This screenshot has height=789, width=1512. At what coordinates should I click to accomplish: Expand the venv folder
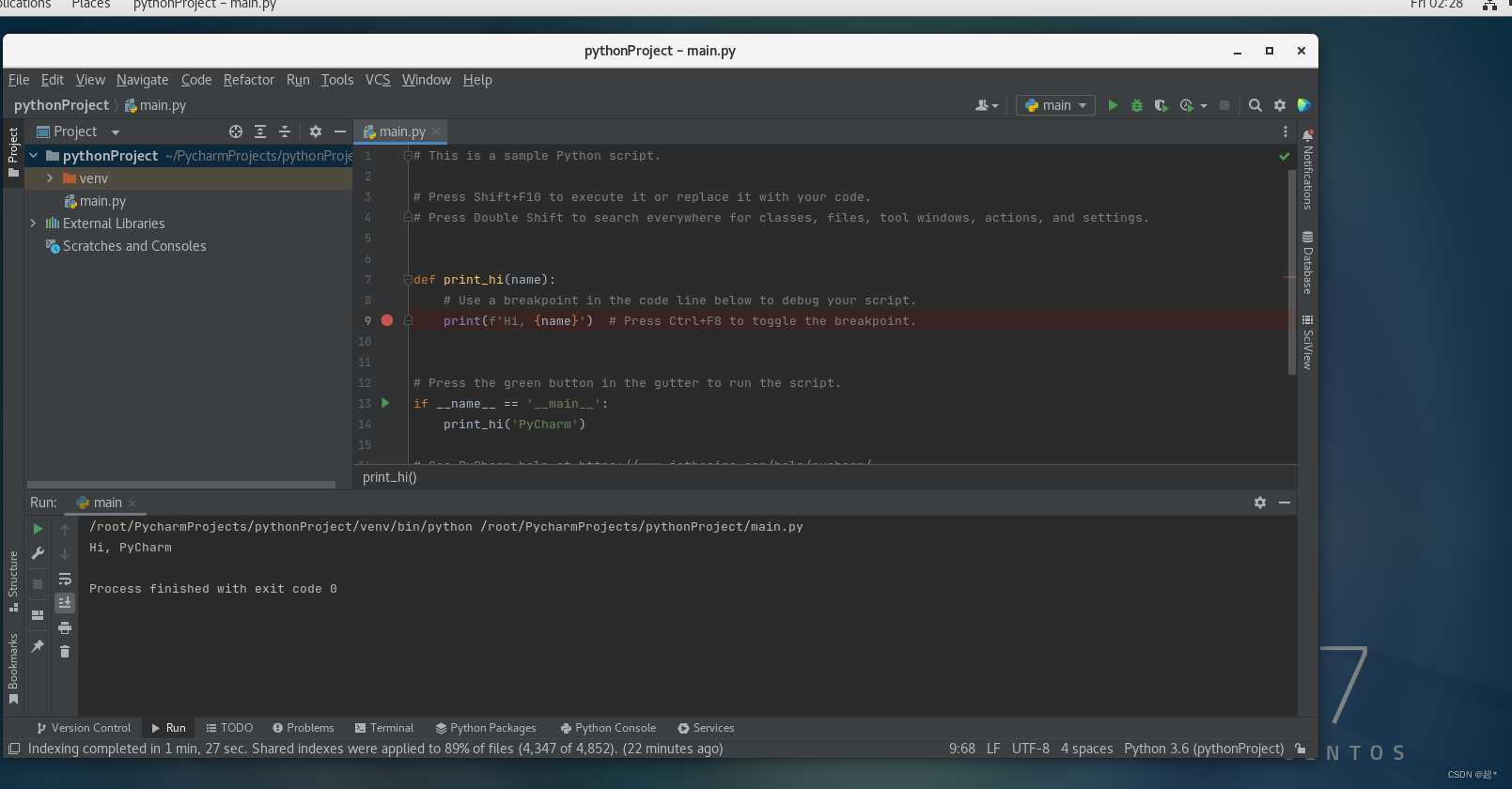pos(50,178)
